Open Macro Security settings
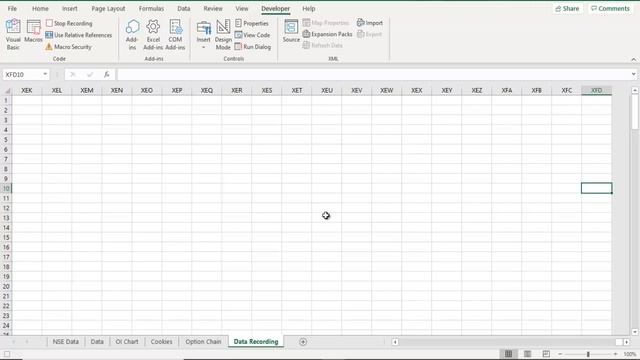The width and height of the screenshot is (640, 360). pos(68,47)
